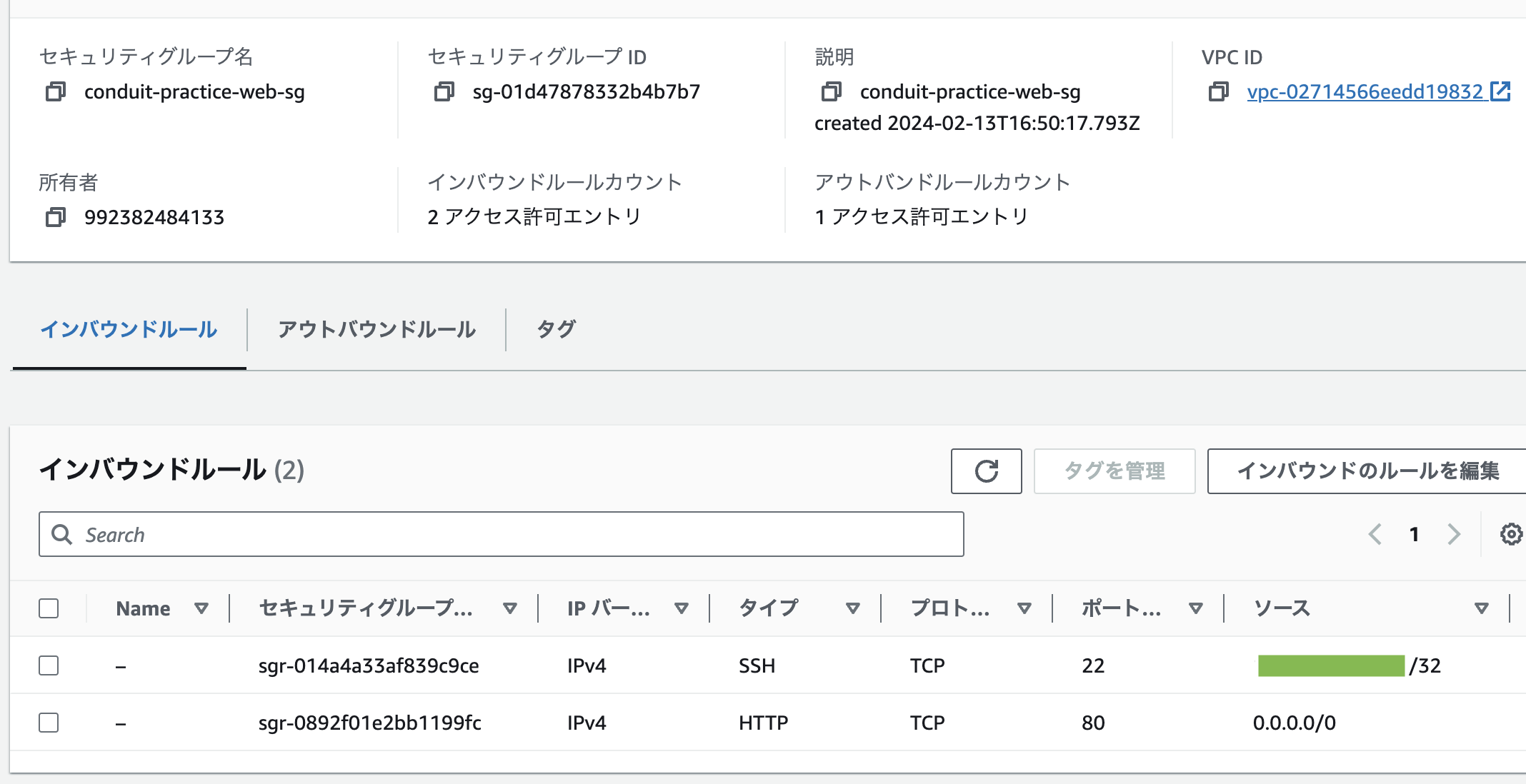The image size is (1526, 784).
Task: Refresh the inbound rules list
Action: (986, 471)
